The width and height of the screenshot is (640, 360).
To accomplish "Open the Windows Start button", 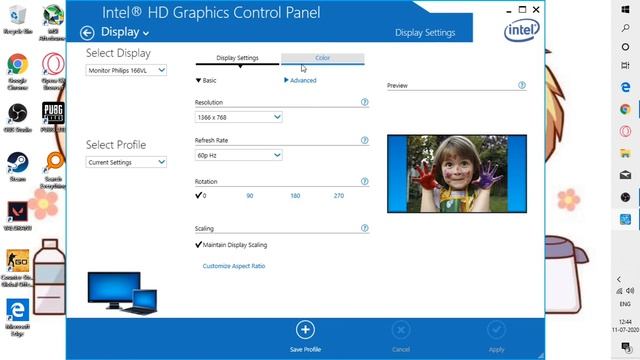I will (x=625, y=9).
